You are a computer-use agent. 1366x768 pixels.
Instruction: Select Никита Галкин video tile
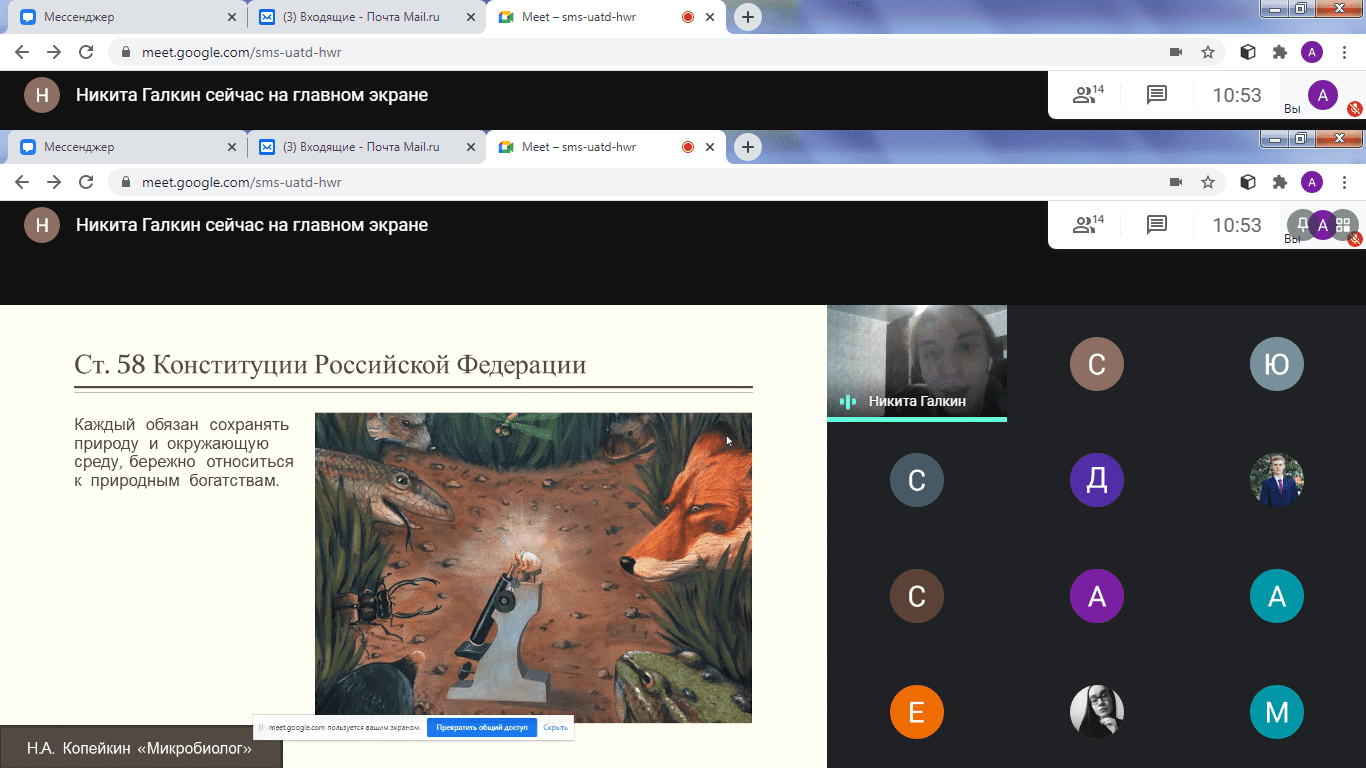916,362
